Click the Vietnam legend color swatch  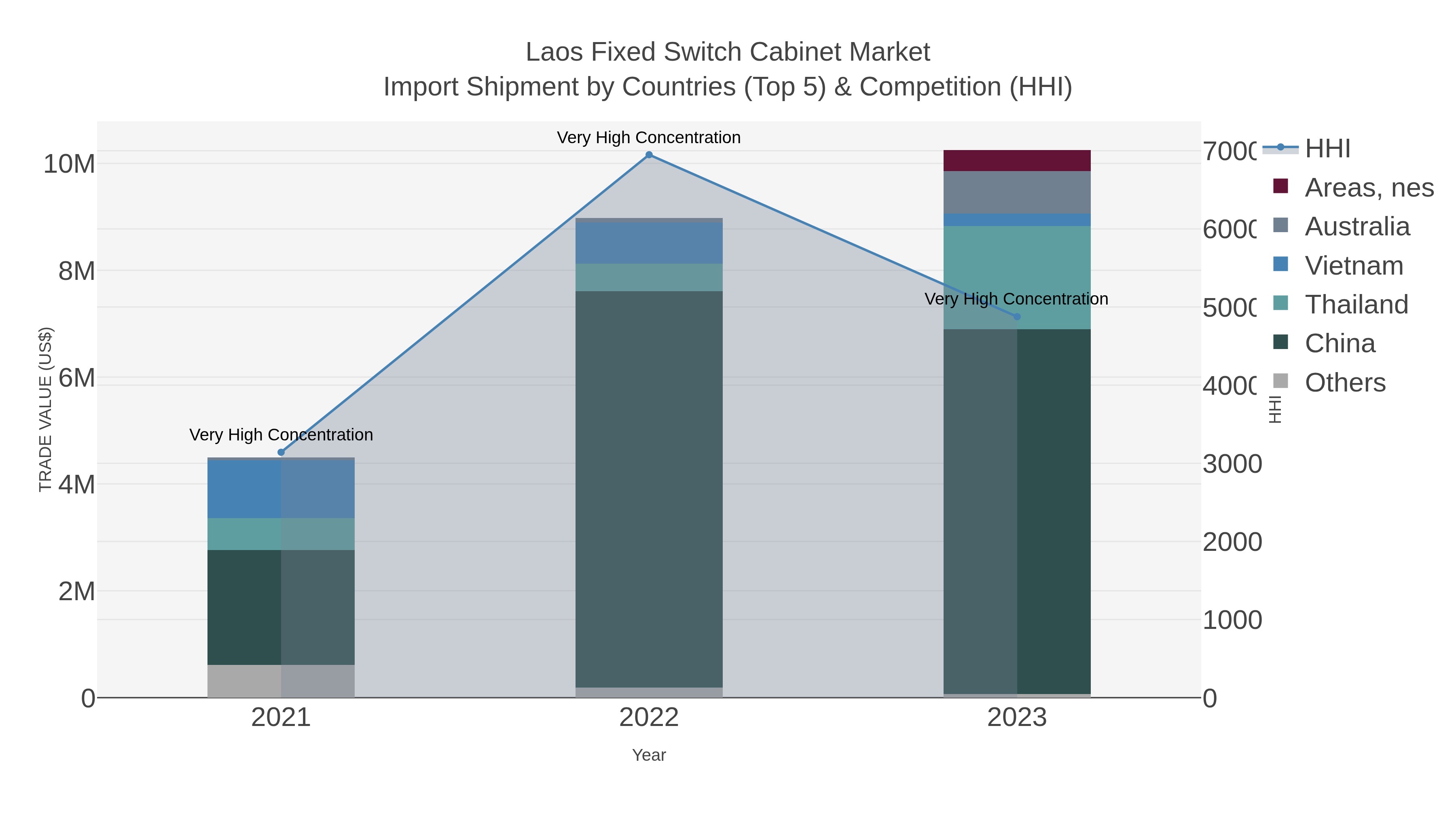(1281, 264)
